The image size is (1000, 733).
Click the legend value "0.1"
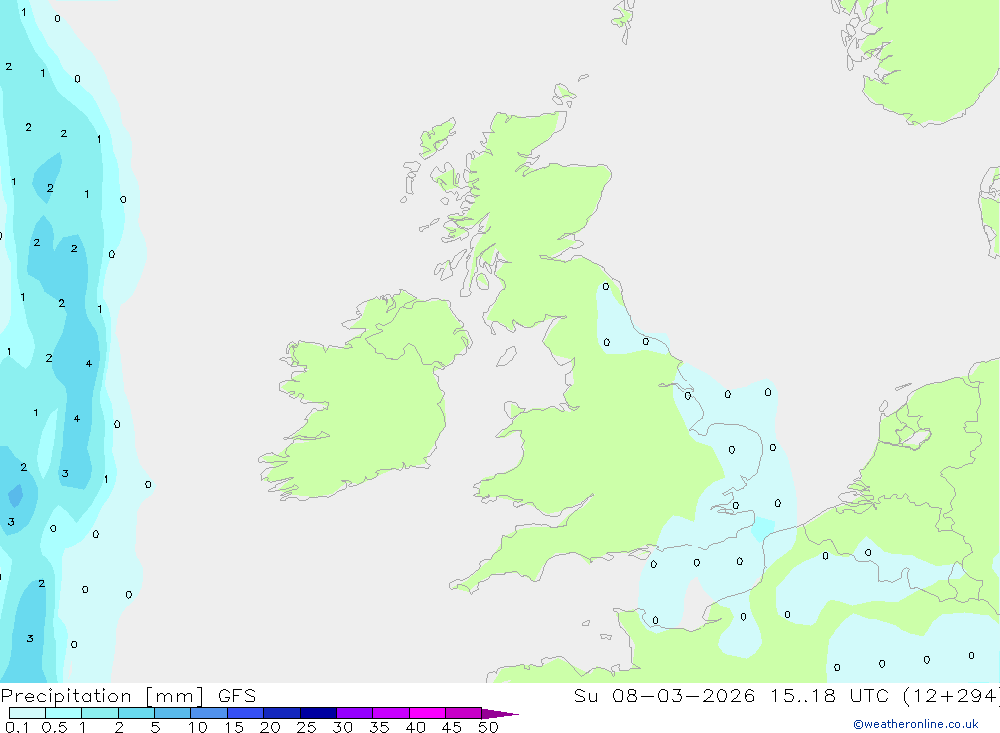pos(17,727)
